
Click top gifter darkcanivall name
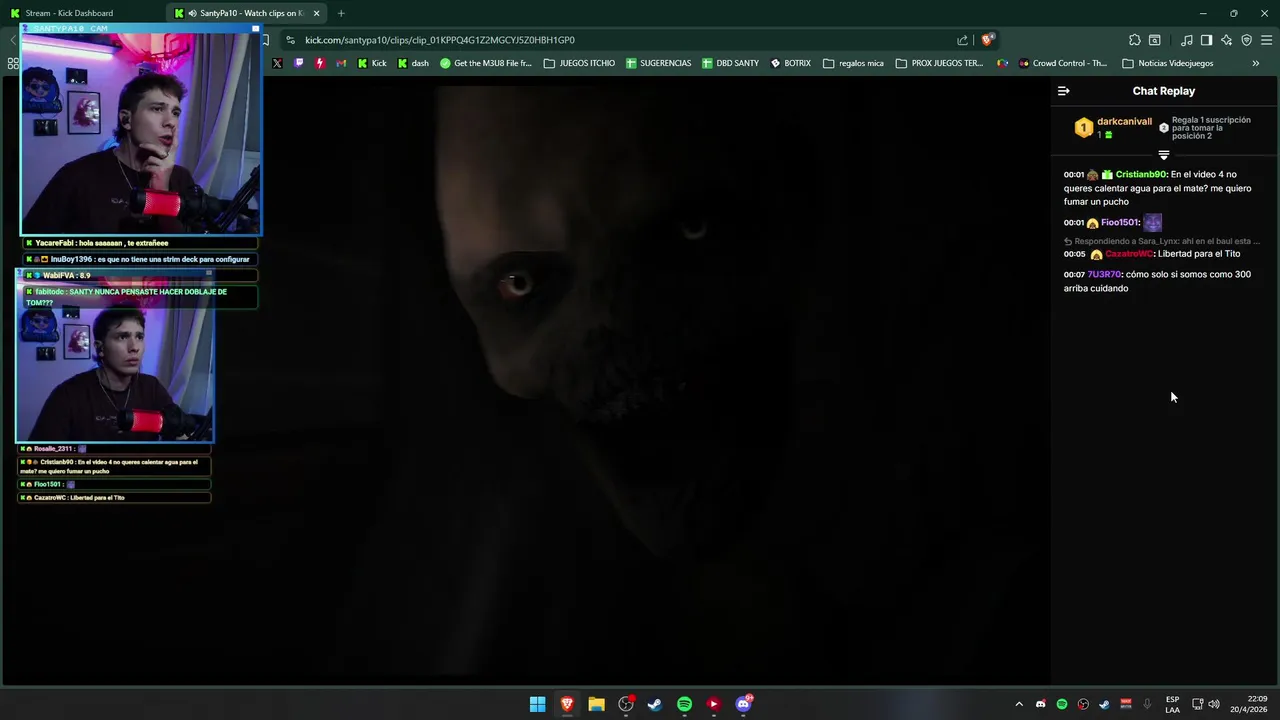[x=1124, y=122]
